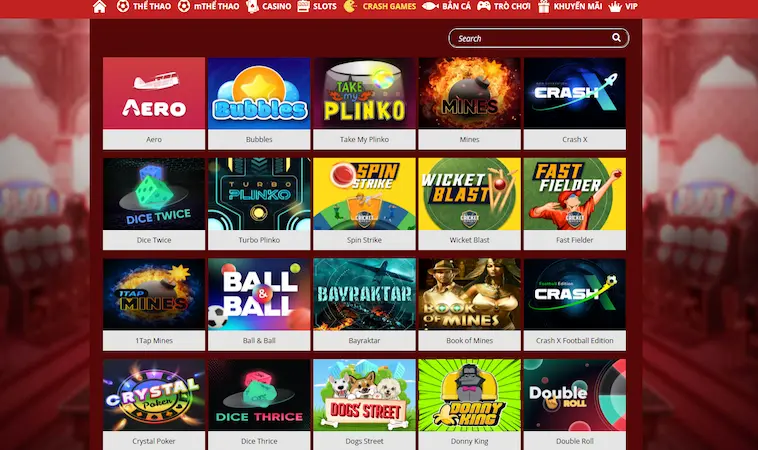This screenshot has width=758, height=450.
Task: Click the Crash X Football Edition label
Action: pyautogui.click(x=574, y=340)
